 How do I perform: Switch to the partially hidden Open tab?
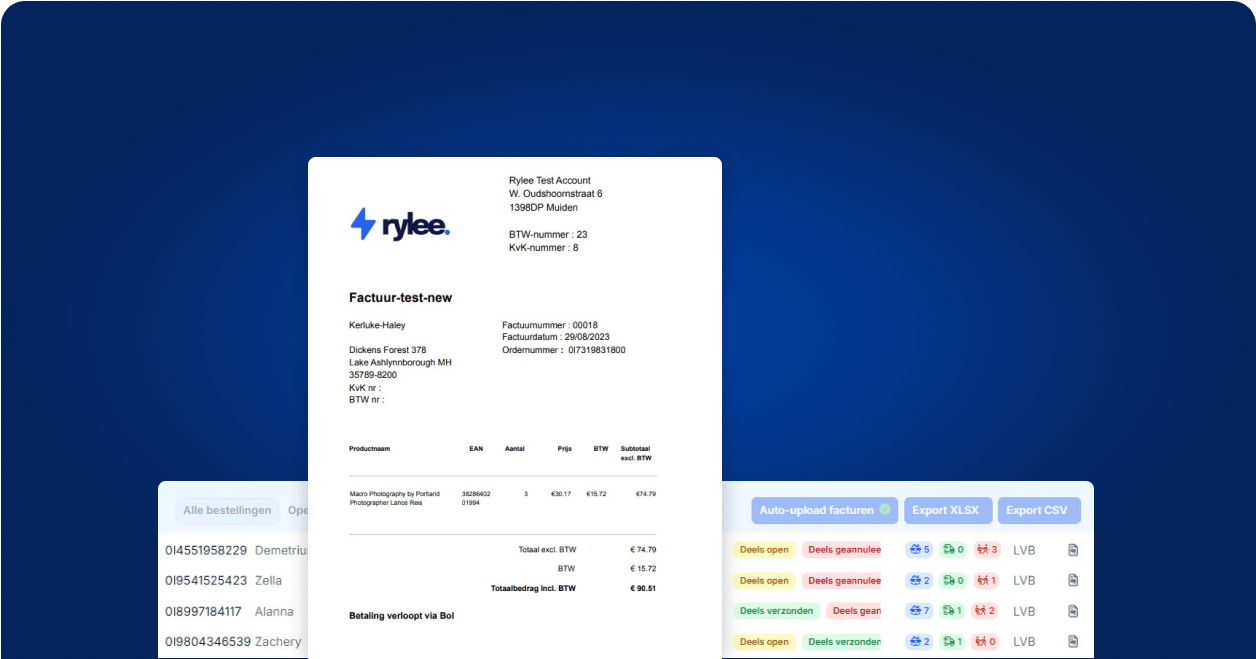298,510
